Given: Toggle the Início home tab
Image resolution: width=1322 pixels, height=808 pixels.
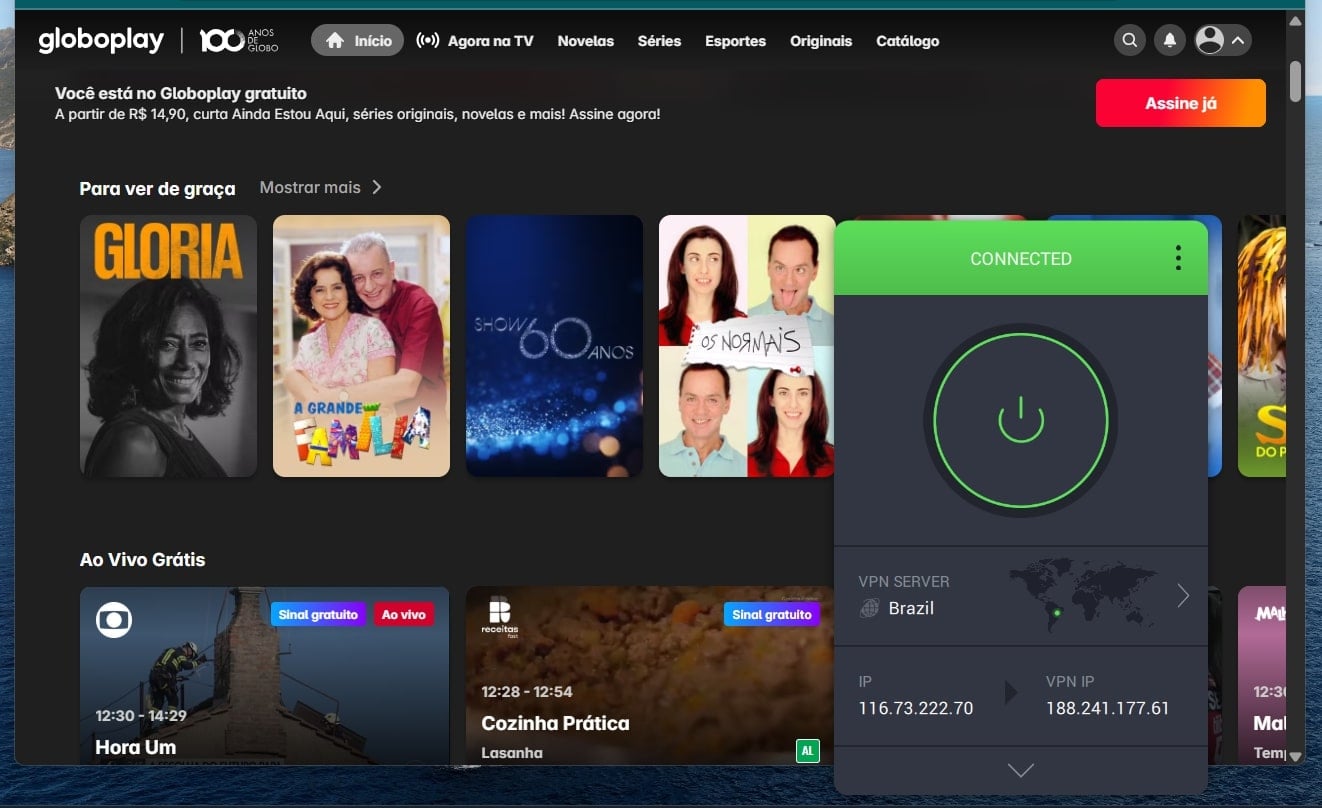Looking at the screenshot, I should (356, 40).
